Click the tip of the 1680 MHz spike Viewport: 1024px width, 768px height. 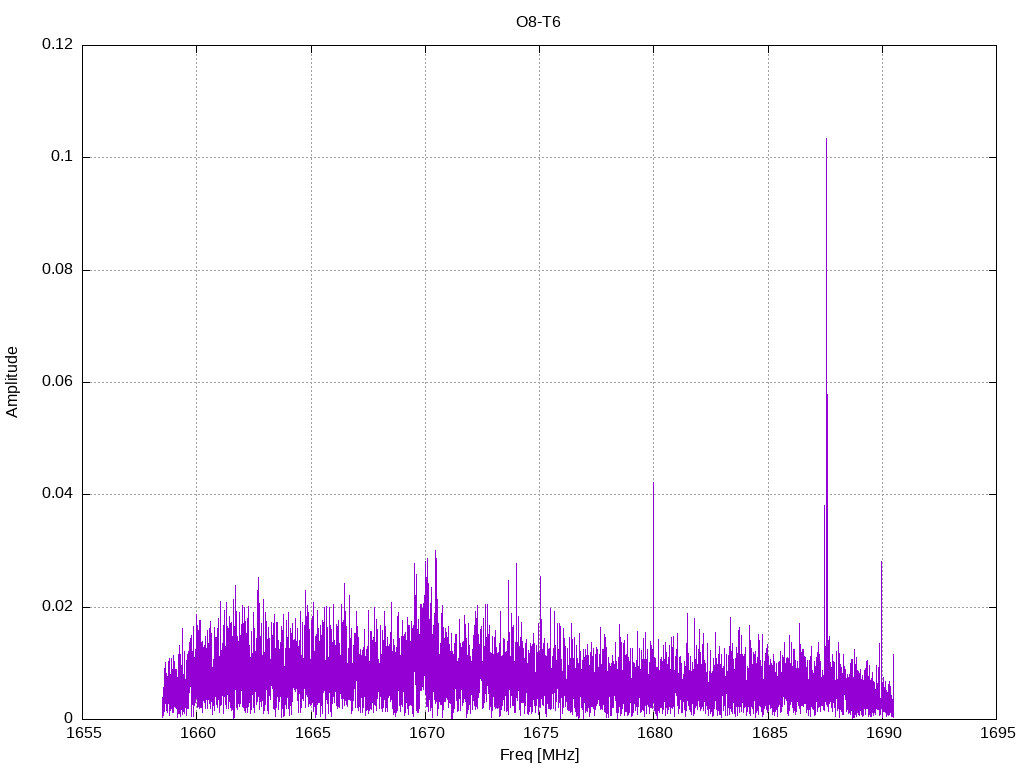[653, 482]
